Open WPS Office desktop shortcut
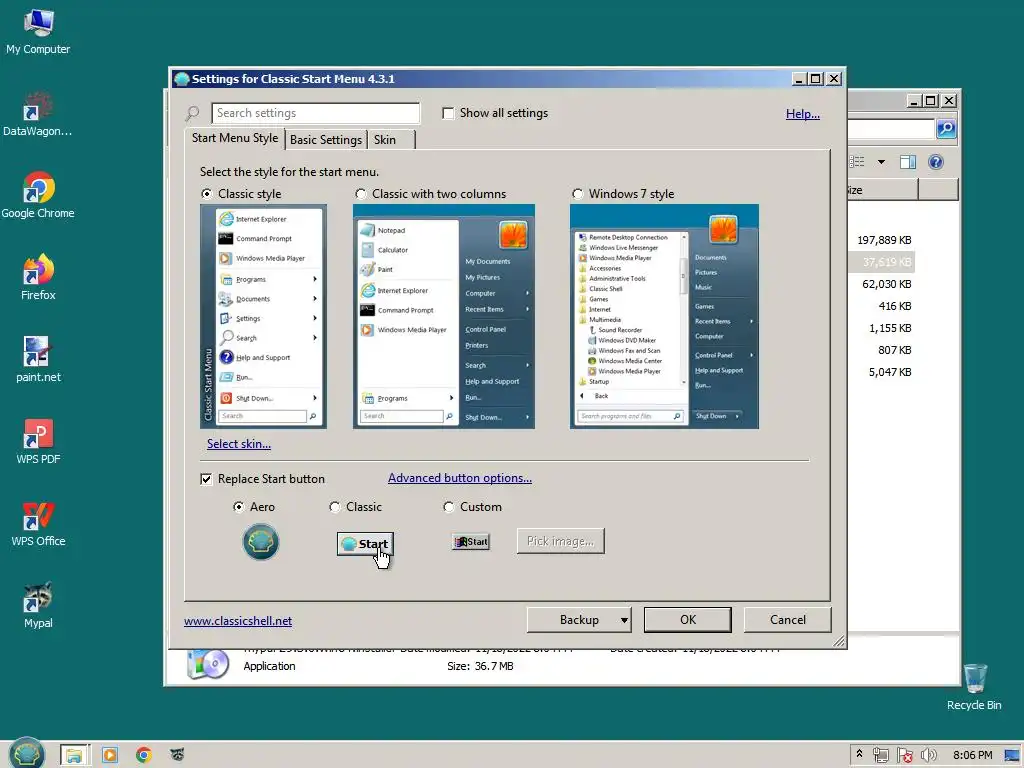Image resolution: width=1024 pixels, height=768 pixels. (38, 524)
